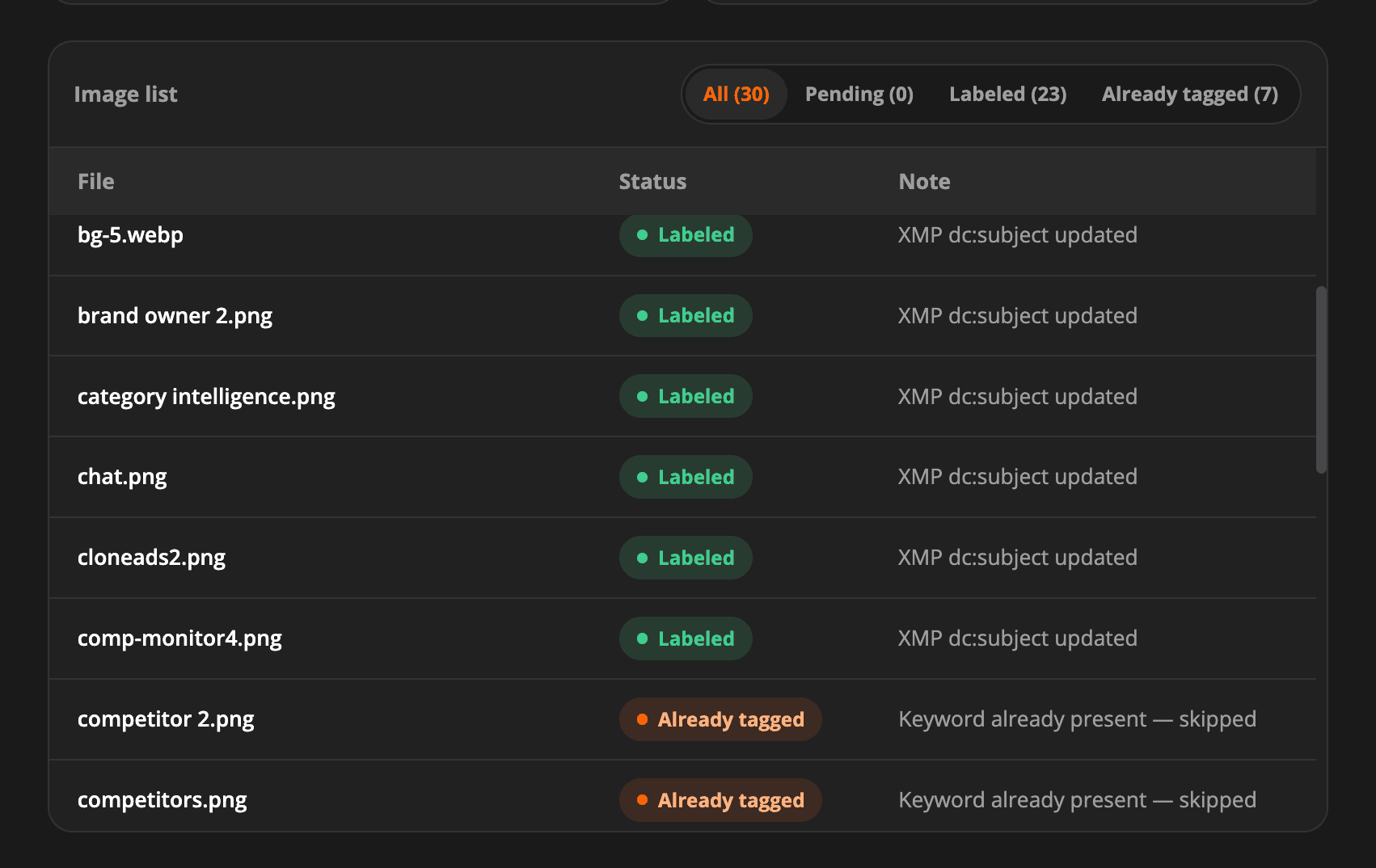The height and width of the screenshot is (868, 1376).
Task: Open the Labeled (23) filter tab
Action: coord(1007,95)
